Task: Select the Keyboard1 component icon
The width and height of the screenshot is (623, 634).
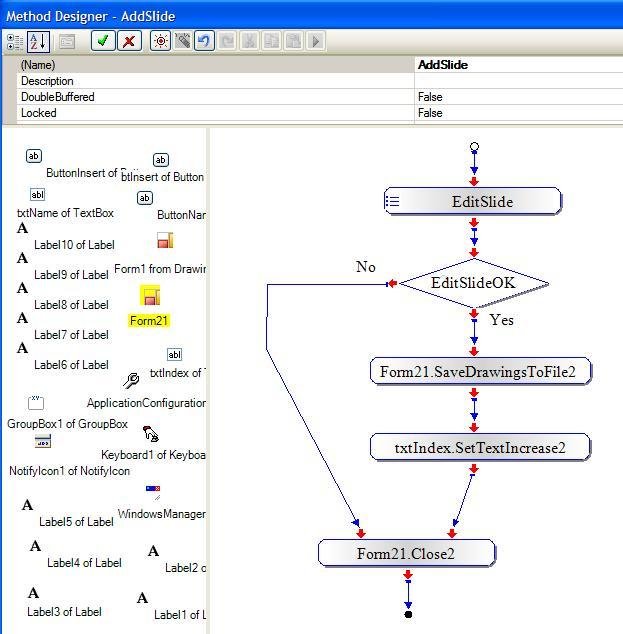Action: [x=151, y=434]
